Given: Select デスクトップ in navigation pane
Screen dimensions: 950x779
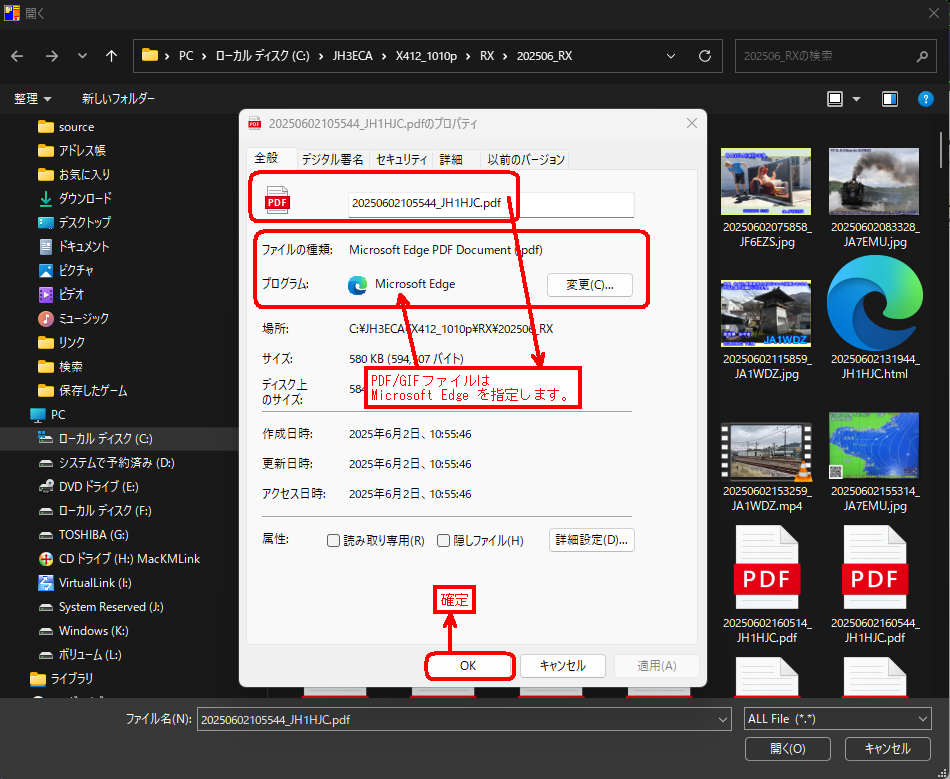Looking at the screenshot, I should (75, 223).
